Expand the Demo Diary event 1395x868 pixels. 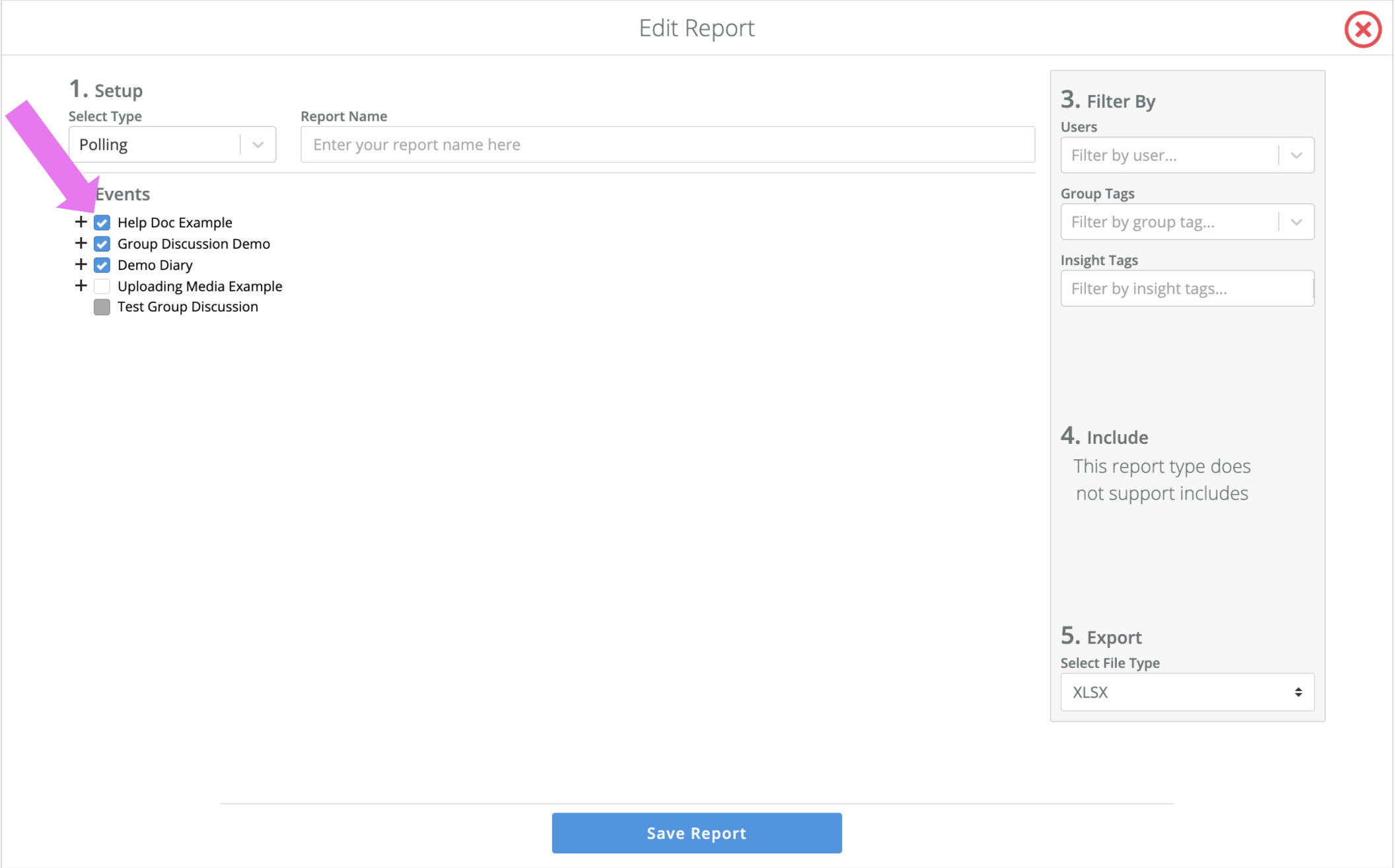pyautogui.click(x=81, y=264)
